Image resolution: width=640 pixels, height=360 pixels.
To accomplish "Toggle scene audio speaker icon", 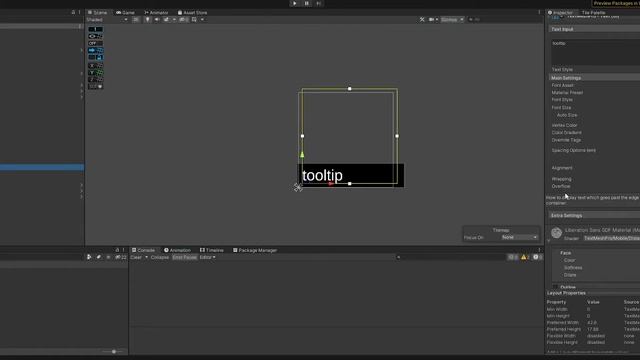I will point(157,20).
